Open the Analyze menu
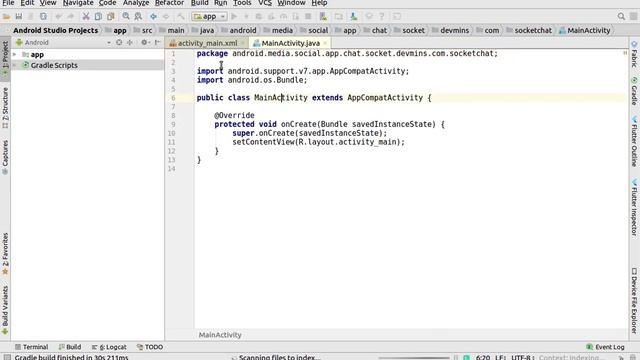The image size is (640, 360). coord(136,3)
